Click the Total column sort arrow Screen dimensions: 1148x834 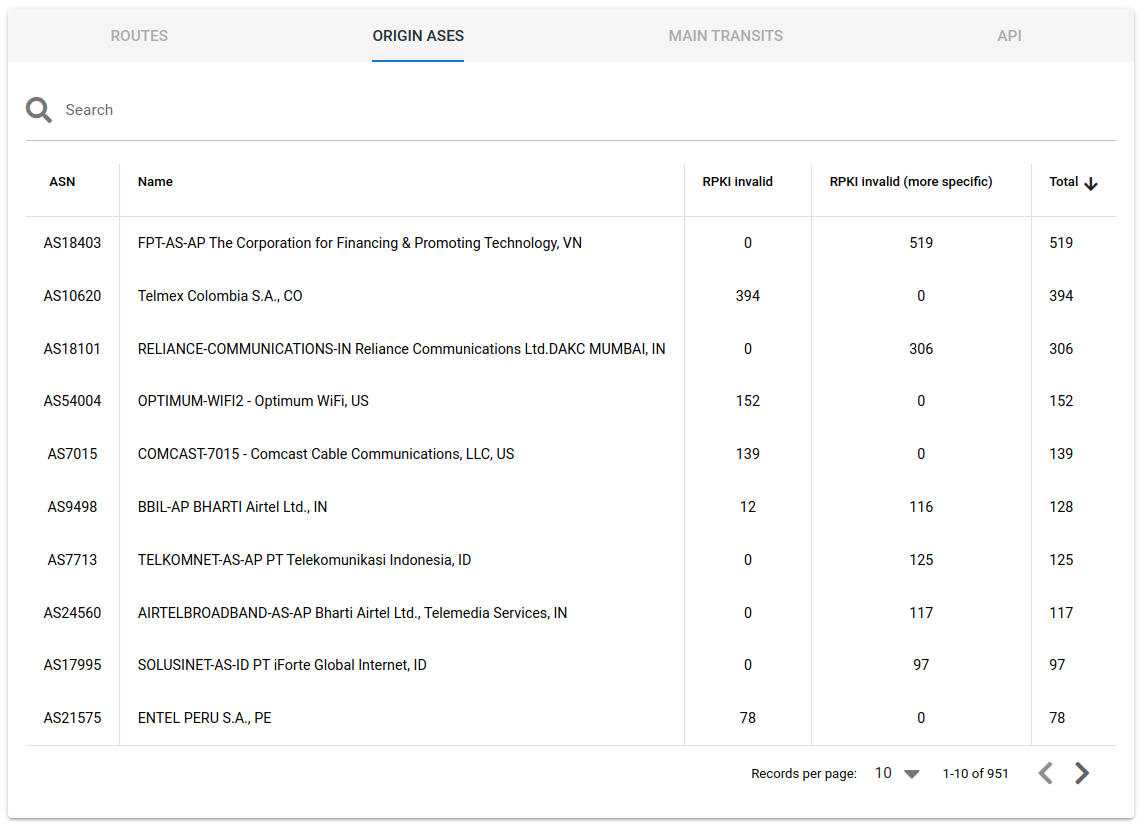[x=1091, y=183]
